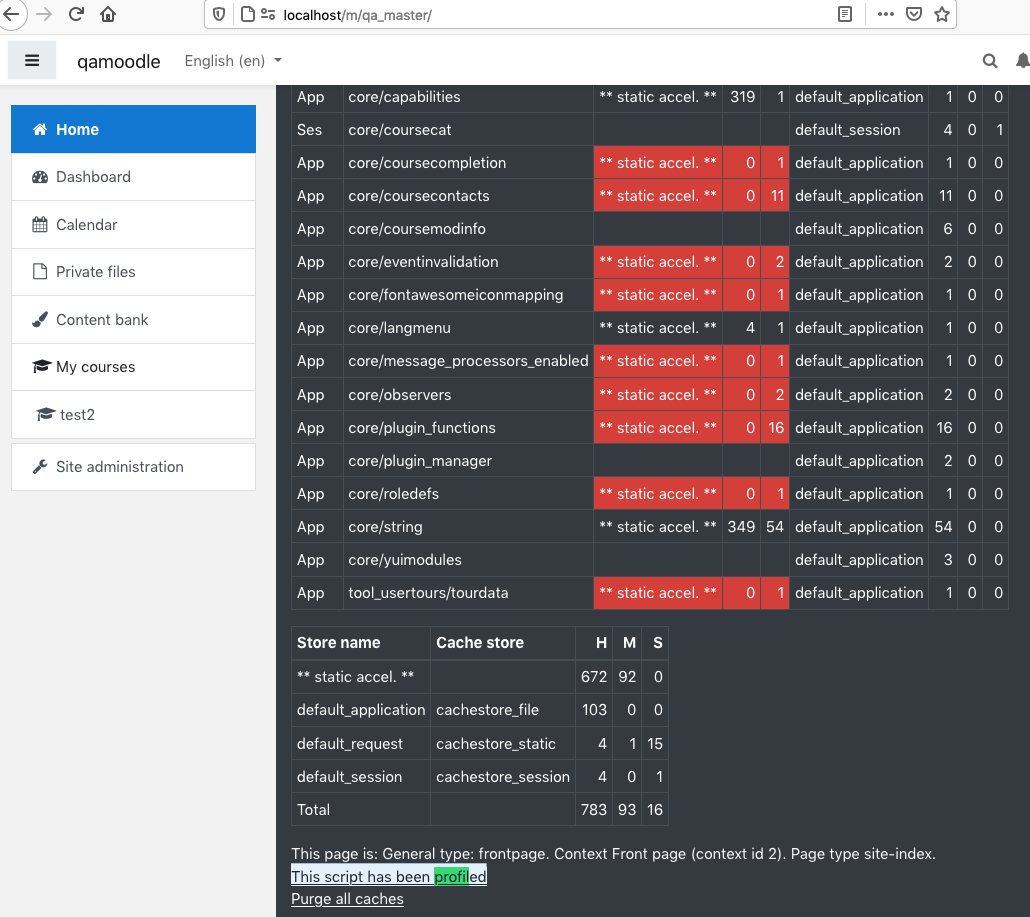Open Calendar in the sidebar

133,225
